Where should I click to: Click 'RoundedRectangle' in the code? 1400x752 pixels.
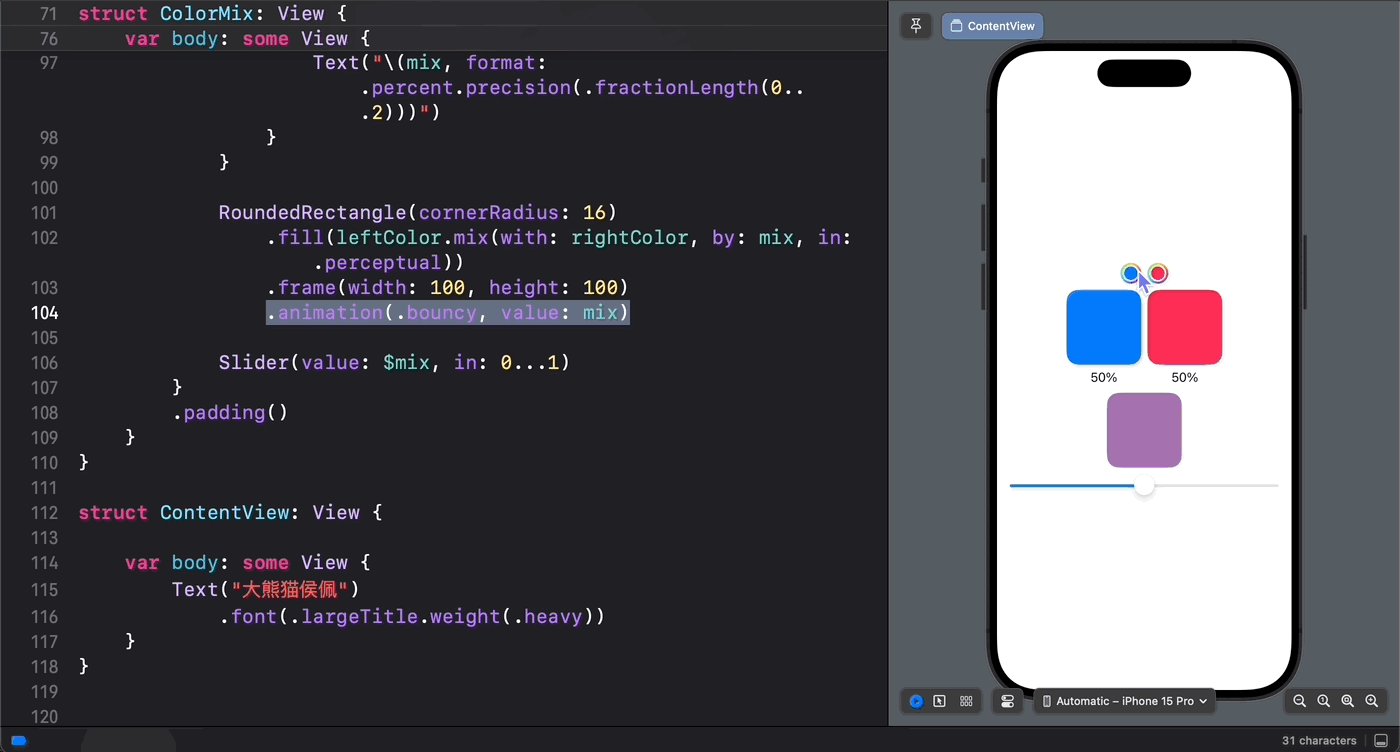(x=313, y=213)
